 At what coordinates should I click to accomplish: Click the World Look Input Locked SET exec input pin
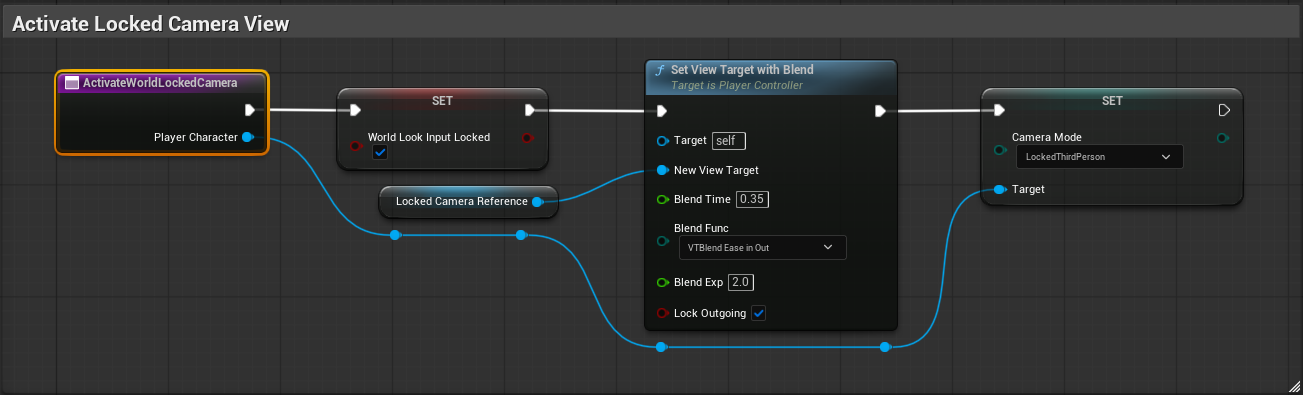(x=354, y=110)
